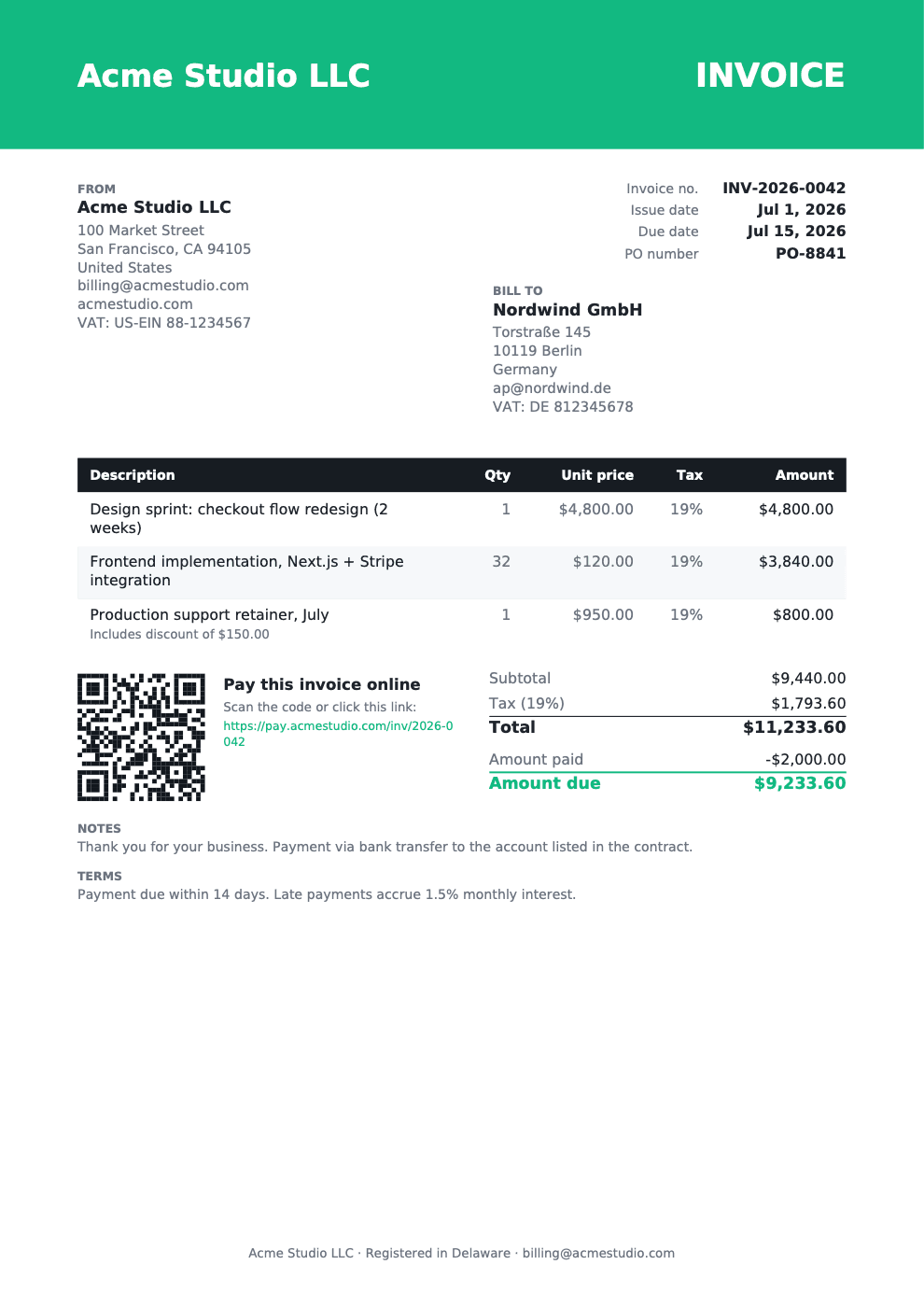This screenshot has height=1307, width=924.
Task: Select the Design sprint amount $4,800.00
Action: coord(796,510)
